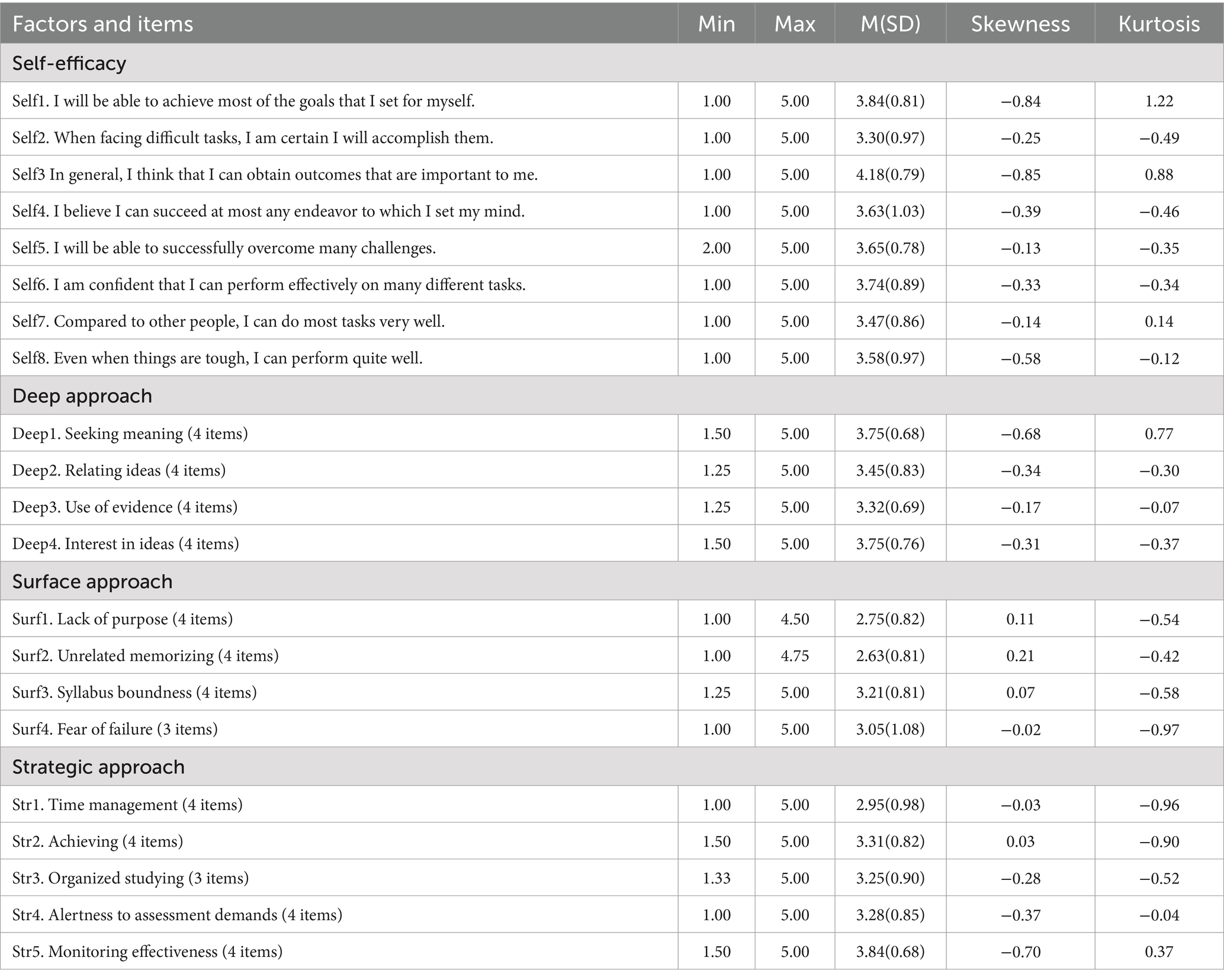Click the Self3 item about obtaining outcomes

(x=275, y=174)
